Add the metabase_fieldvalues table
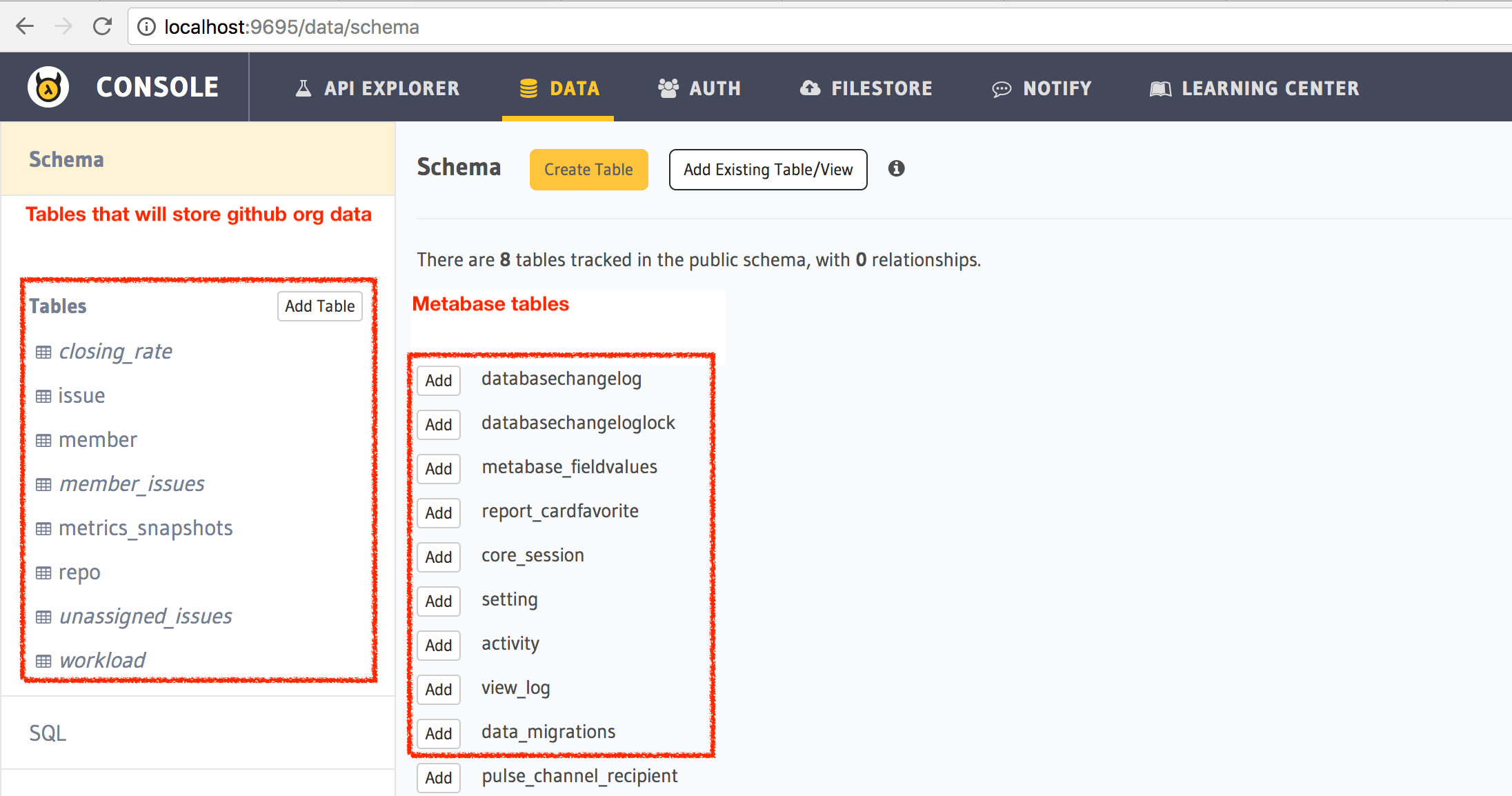This screenshot has height=796, width=1512. 438,467
